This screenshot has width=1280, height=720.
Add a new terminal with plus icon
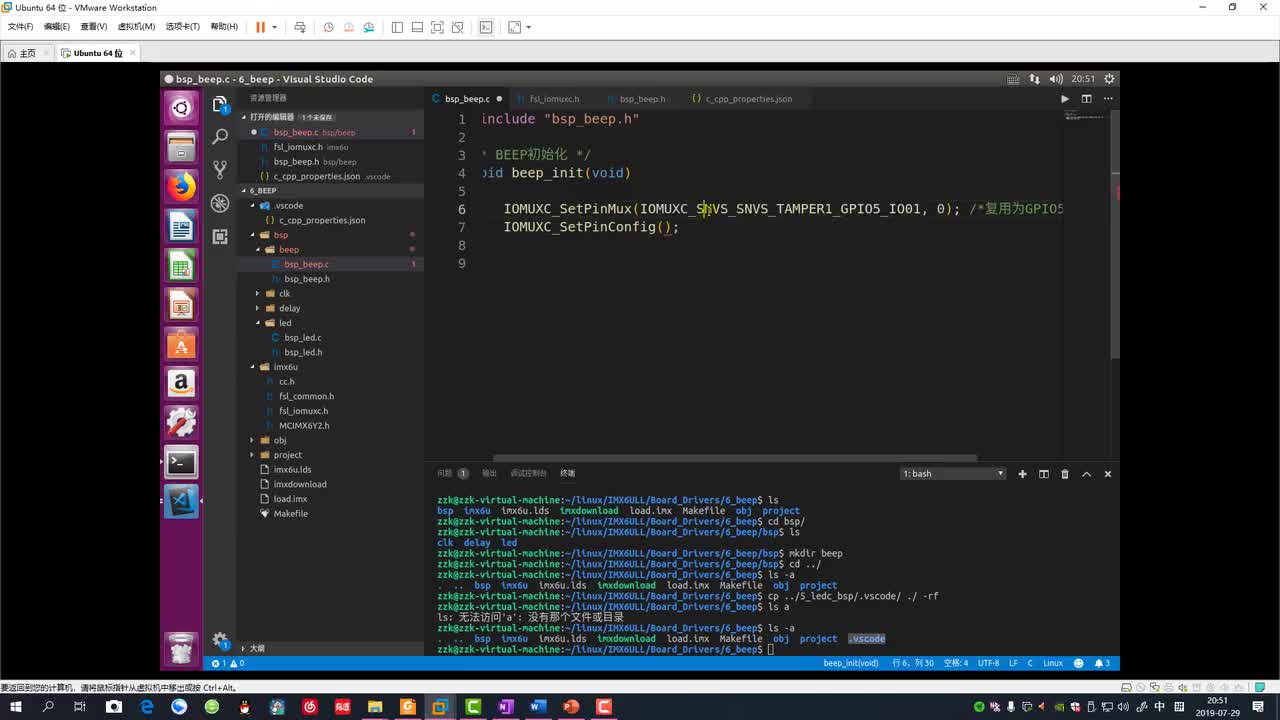pos(1022,474)
